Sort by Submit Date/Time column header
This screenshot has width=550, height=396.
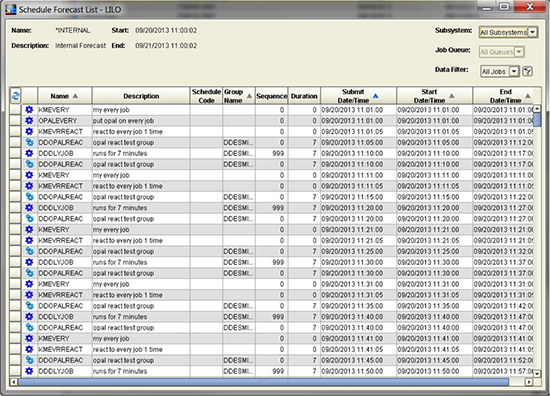(x=358, y=96)
